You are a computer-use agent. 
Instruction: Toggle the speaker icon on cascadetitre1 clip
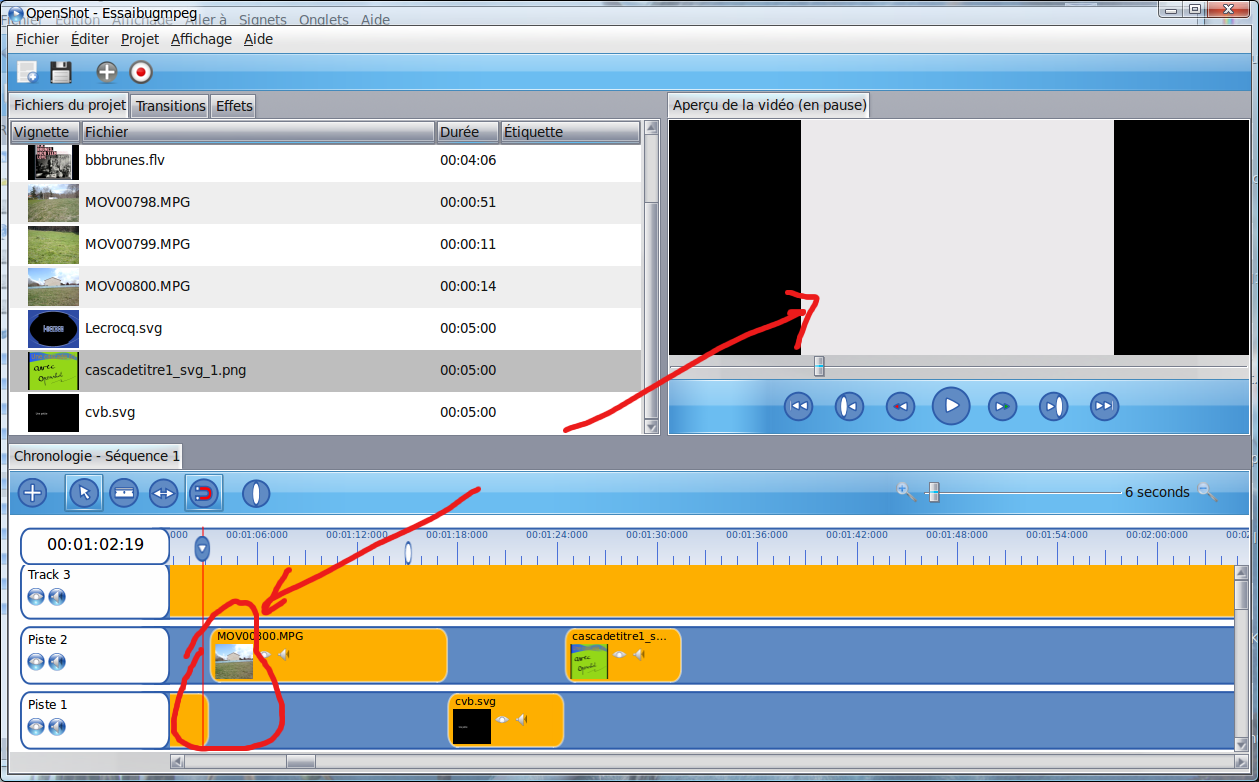coord(638,654)
